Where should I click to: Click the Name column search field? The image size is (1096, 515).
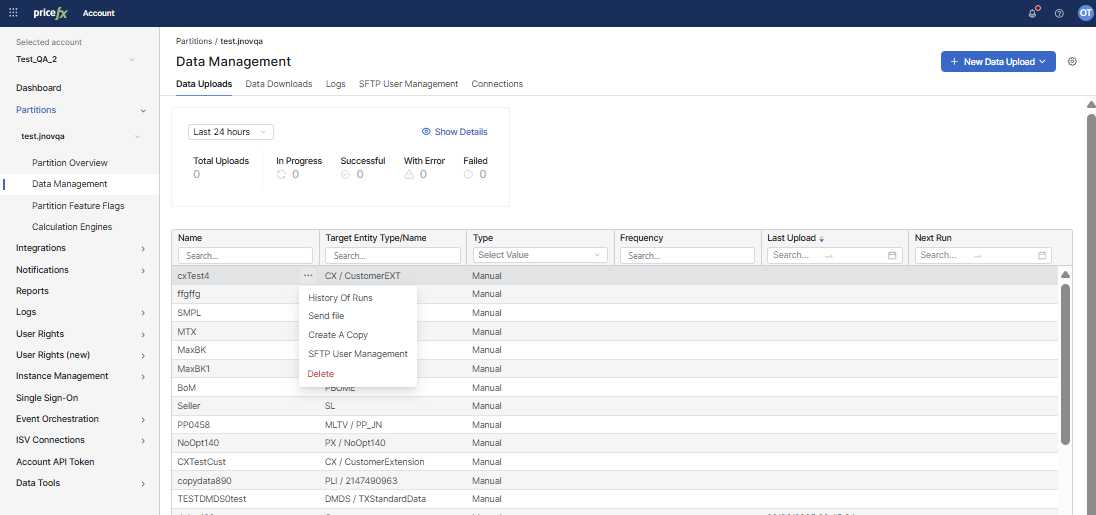245,256
